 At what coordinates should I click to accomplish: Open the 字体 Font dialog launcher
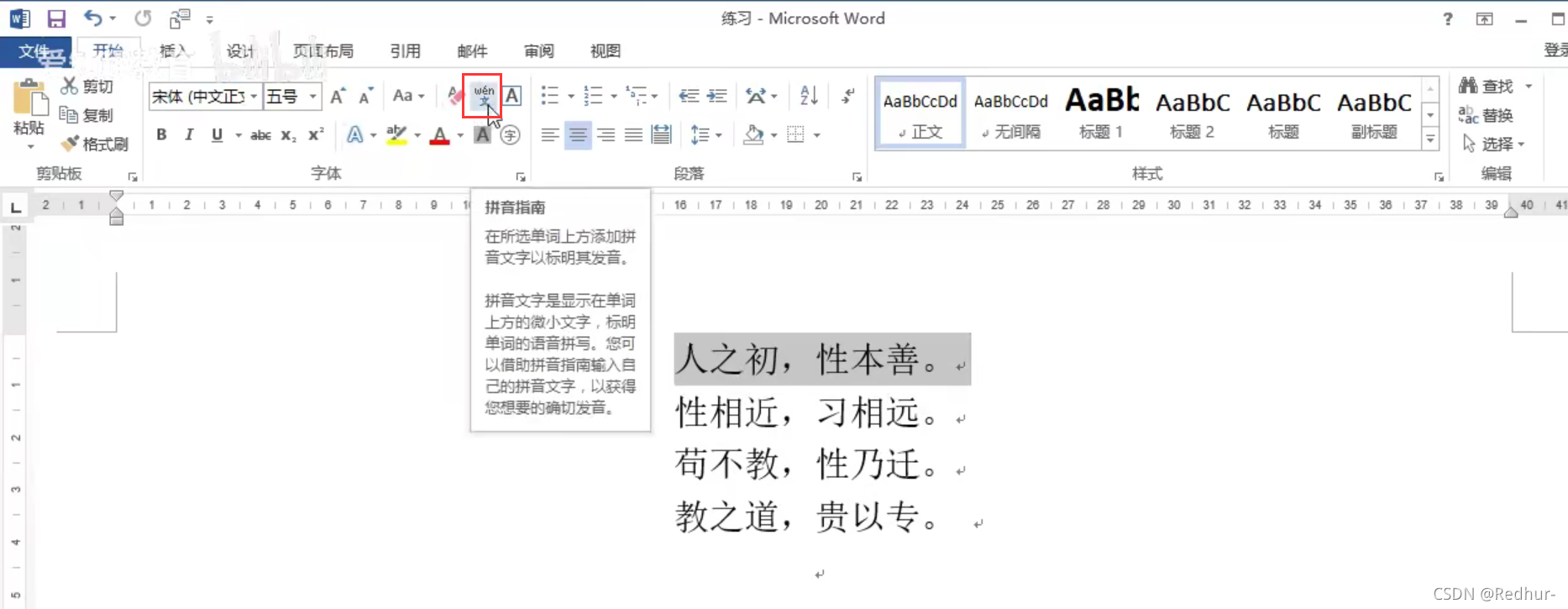(521, 176)
